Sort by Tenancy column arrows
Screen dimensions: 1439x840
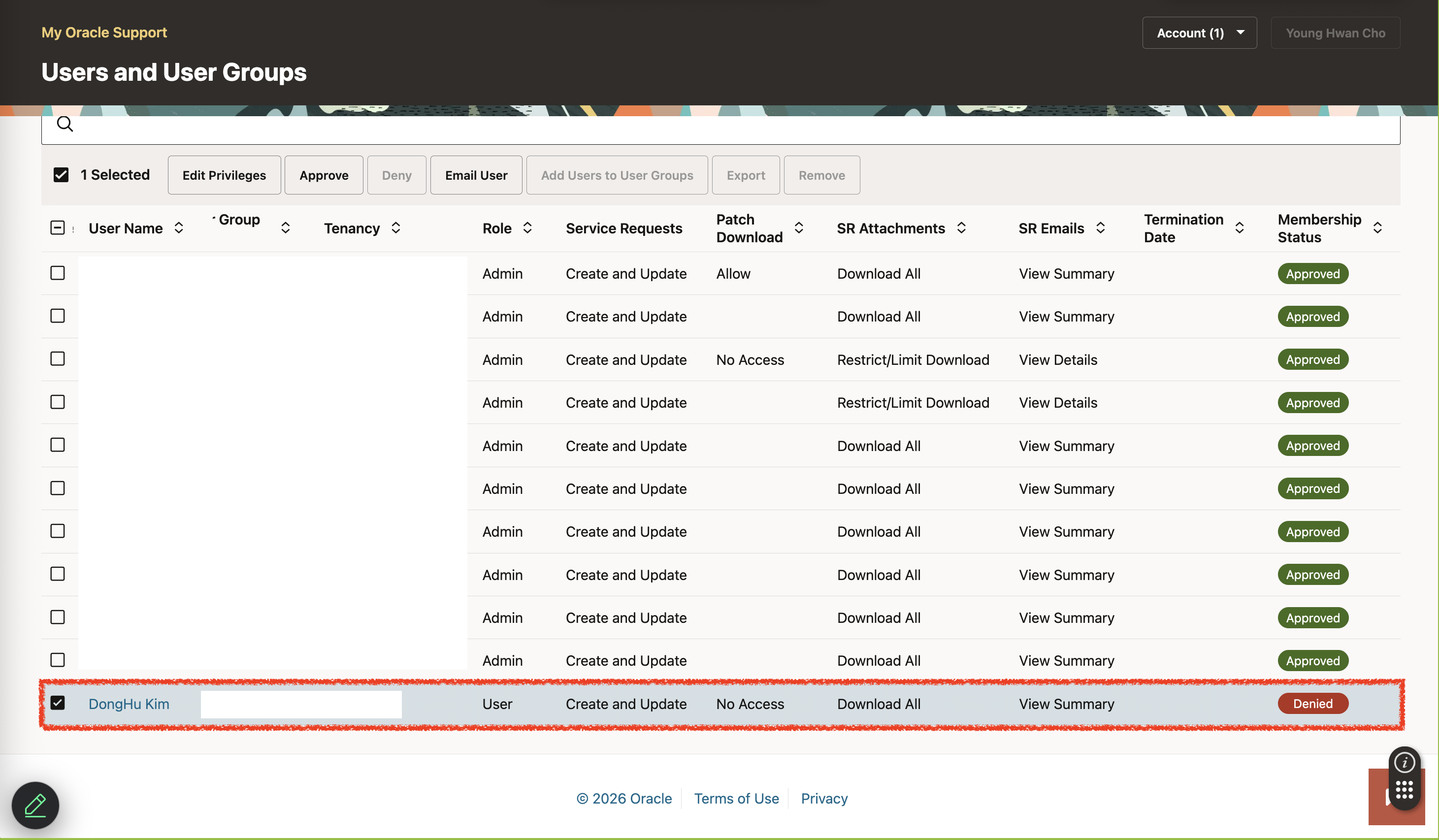click(396, 228)
